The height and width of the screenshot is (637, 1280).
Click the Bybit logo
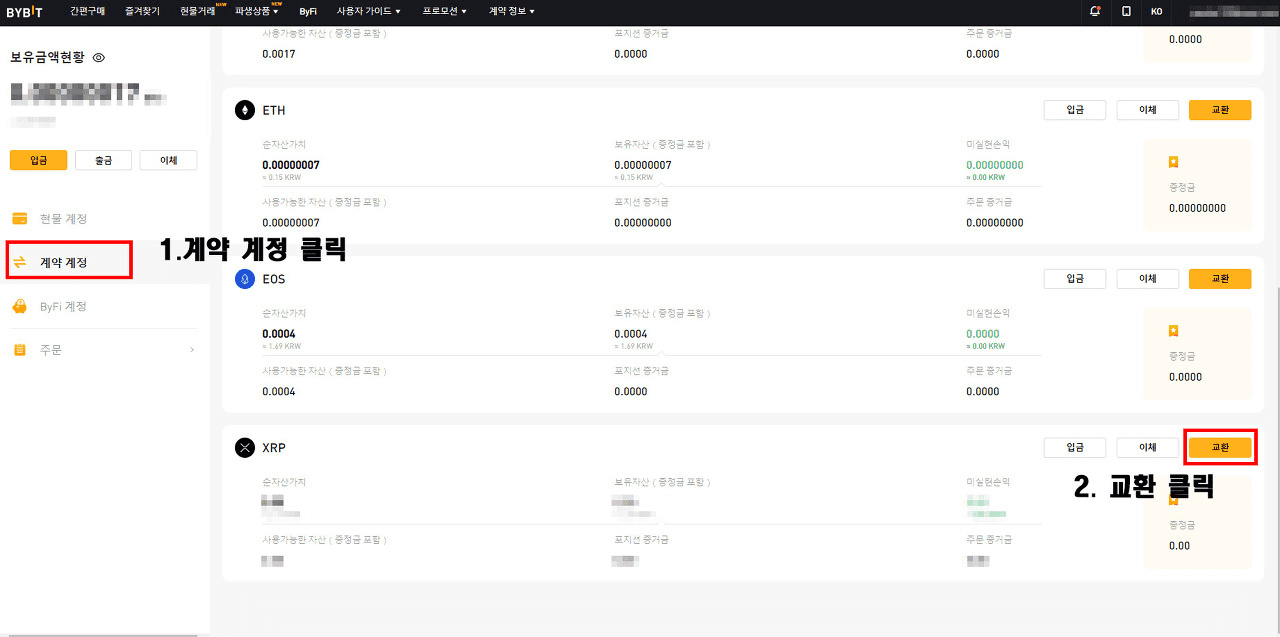(24, 11)
